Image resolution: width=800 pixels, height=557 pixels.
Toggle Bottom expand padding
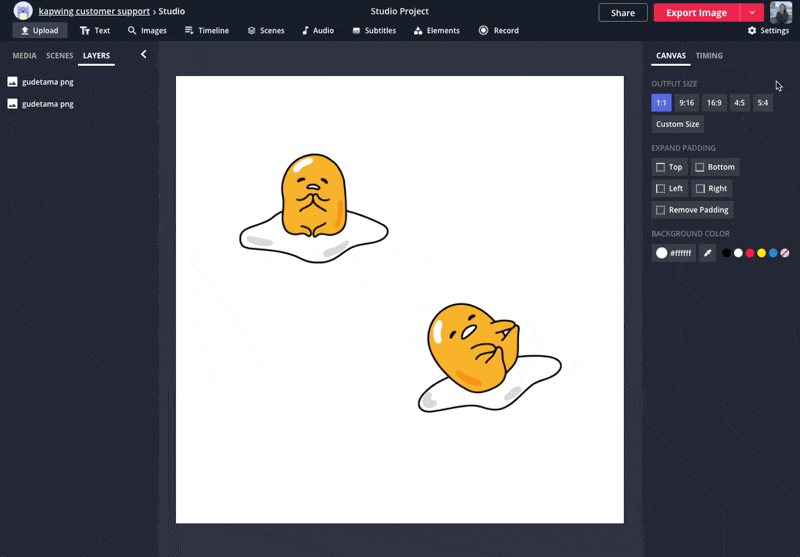715,167
